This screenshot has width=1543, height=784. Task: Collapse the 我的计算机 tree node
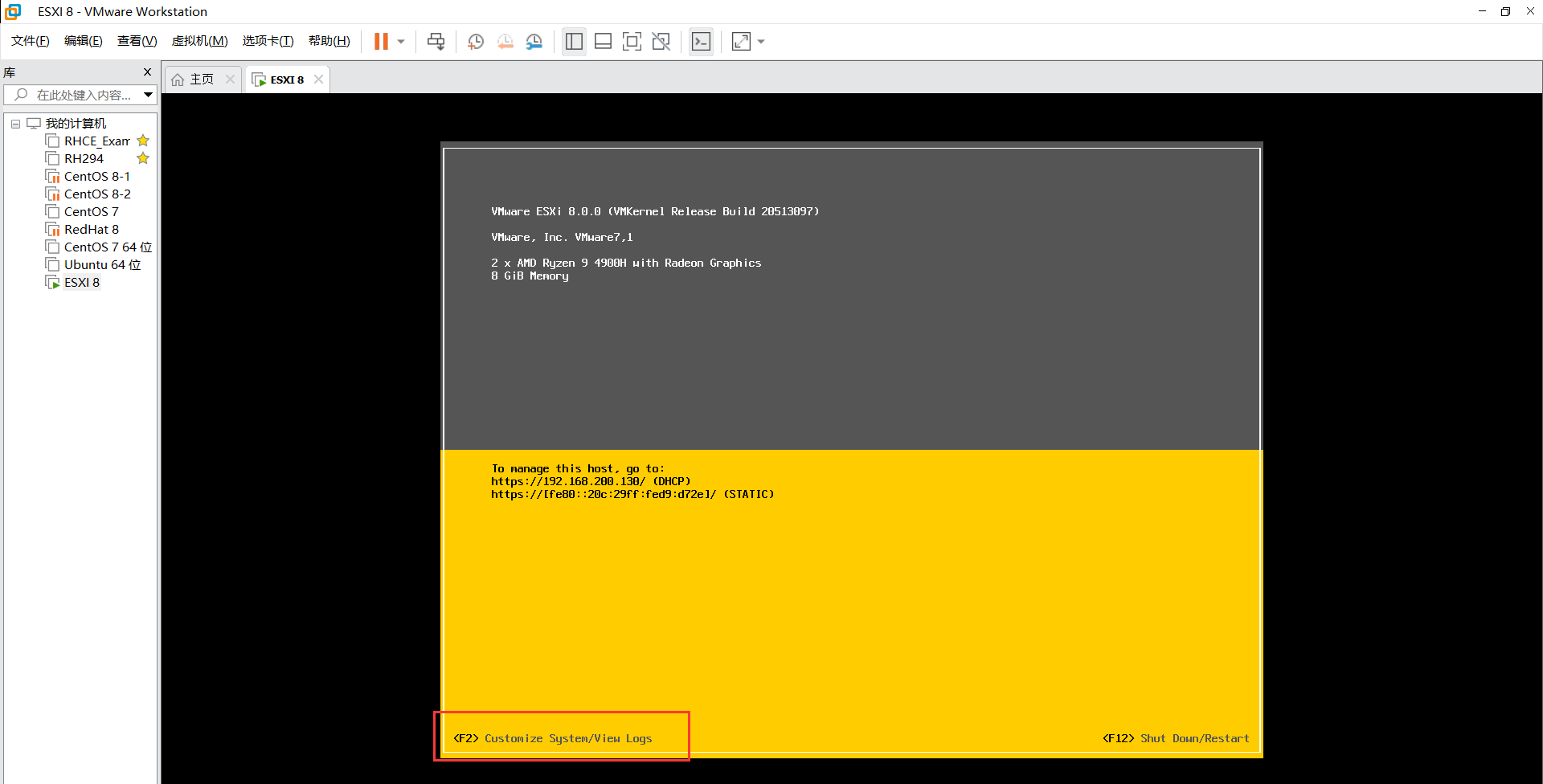(x=15, y=124)
